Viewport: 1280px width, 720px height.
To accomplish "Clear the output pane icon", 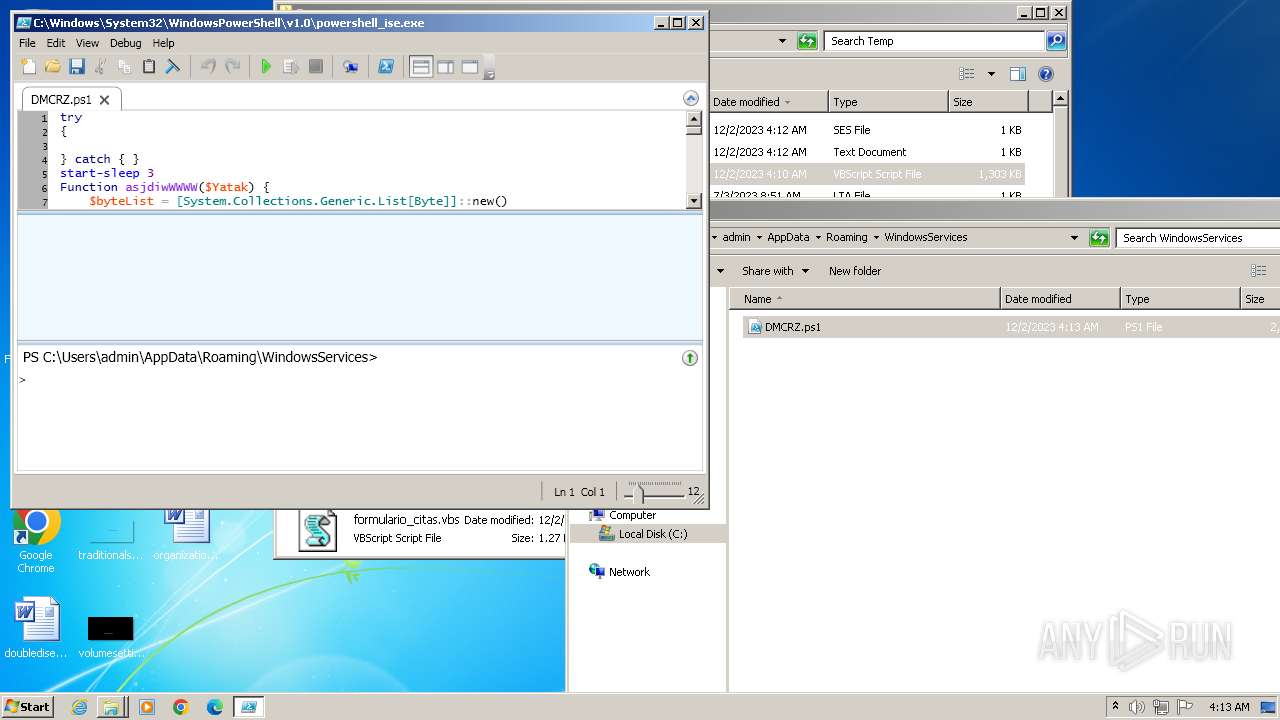I will point(173,67).
